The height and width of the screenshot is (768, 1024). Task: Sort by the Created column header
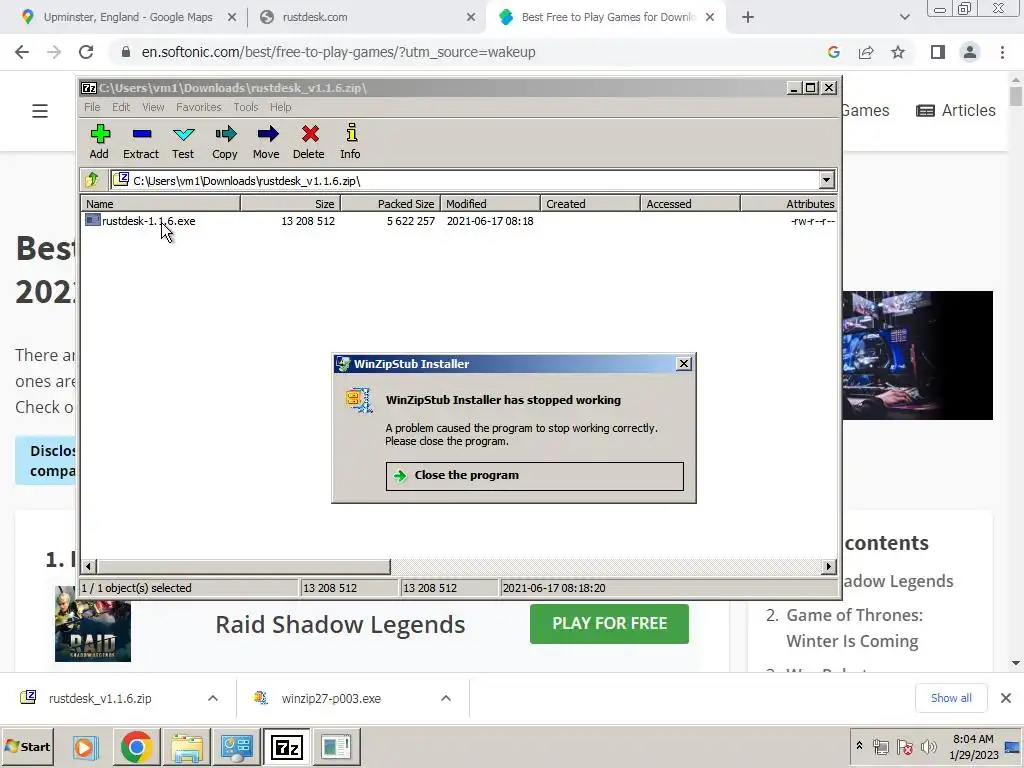[590, 204]
